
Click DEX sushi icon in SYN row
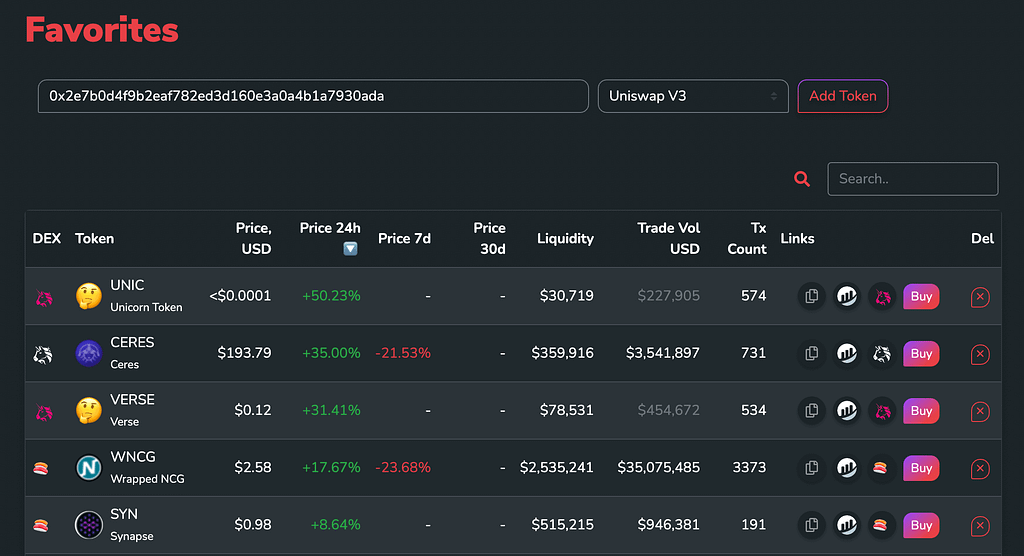click(41, 525)
